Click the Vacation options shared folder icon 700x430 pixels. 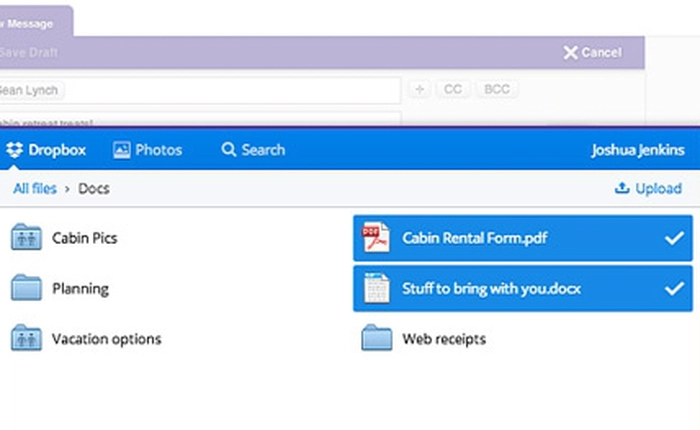(26, 338)
